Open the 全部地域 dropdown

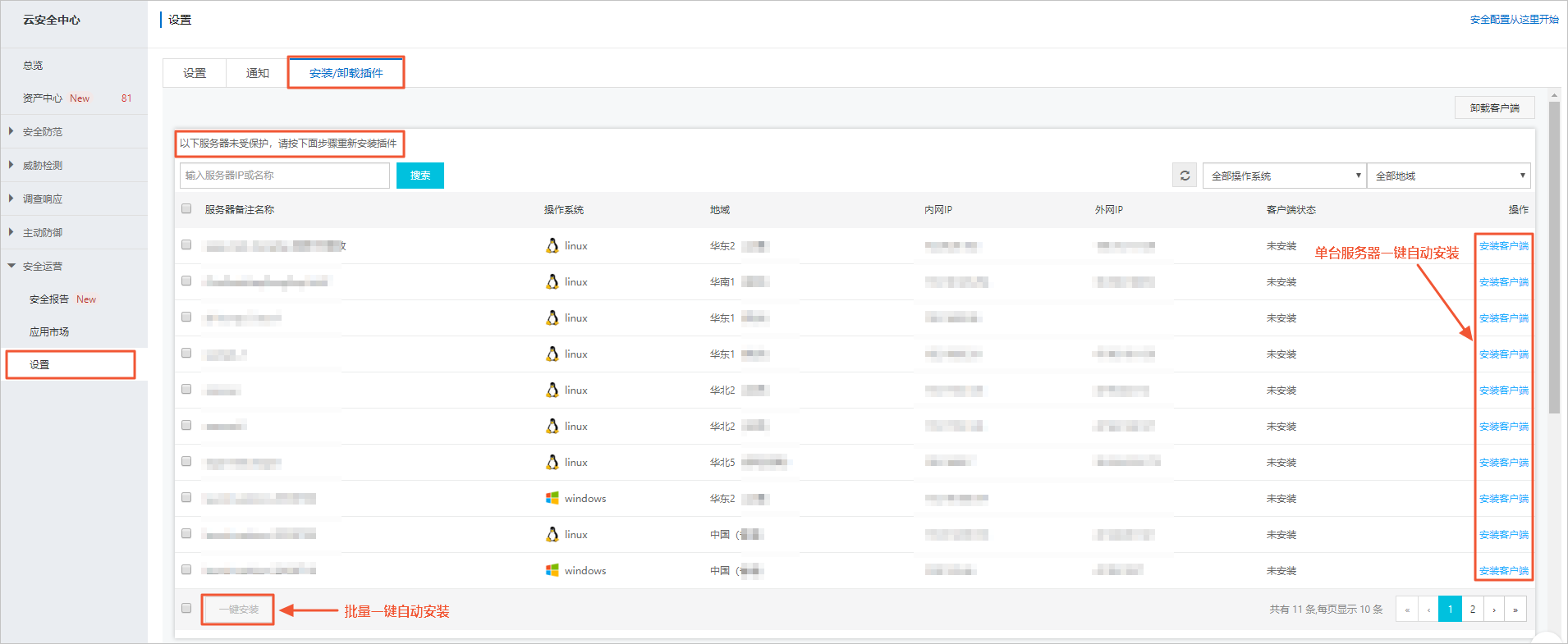pyautogui.click(x=1448, y=176)
